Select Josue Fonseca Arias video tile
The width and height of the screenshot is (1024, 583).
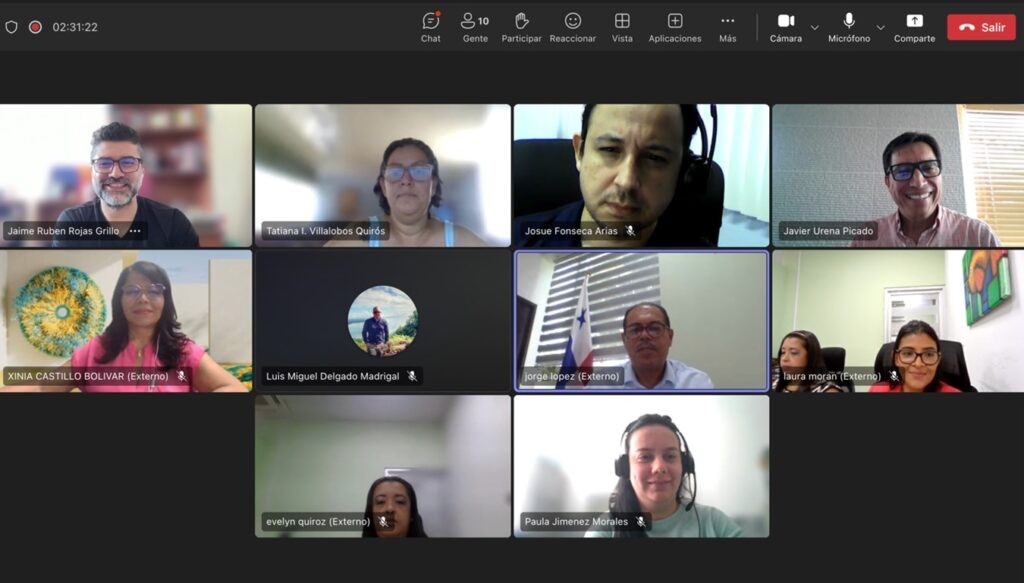pyautogui.click(x=641, y=176)
